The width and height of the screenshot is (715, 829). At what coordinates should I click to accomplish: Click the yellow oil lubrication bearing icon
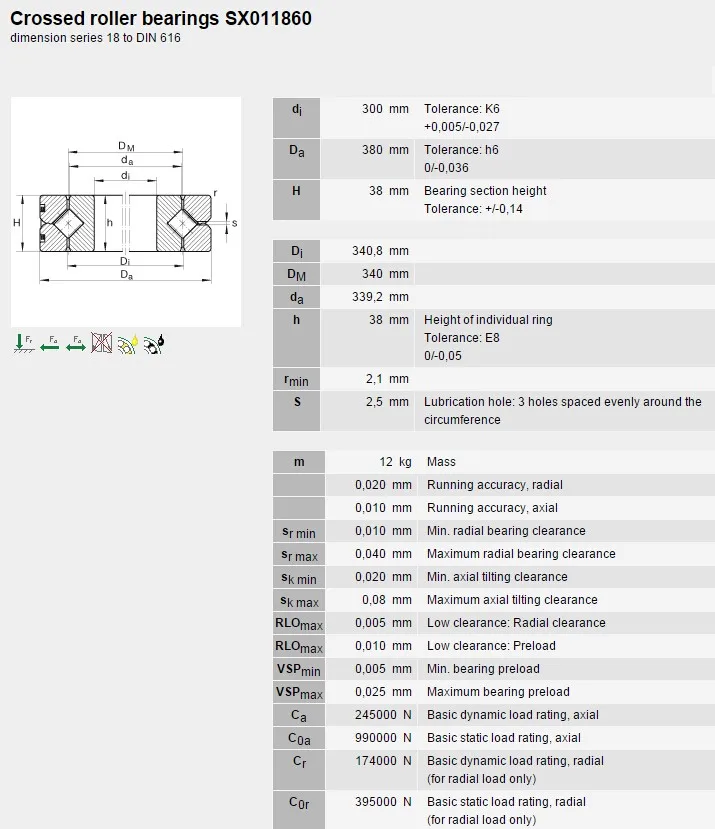(x=127, y=344)
